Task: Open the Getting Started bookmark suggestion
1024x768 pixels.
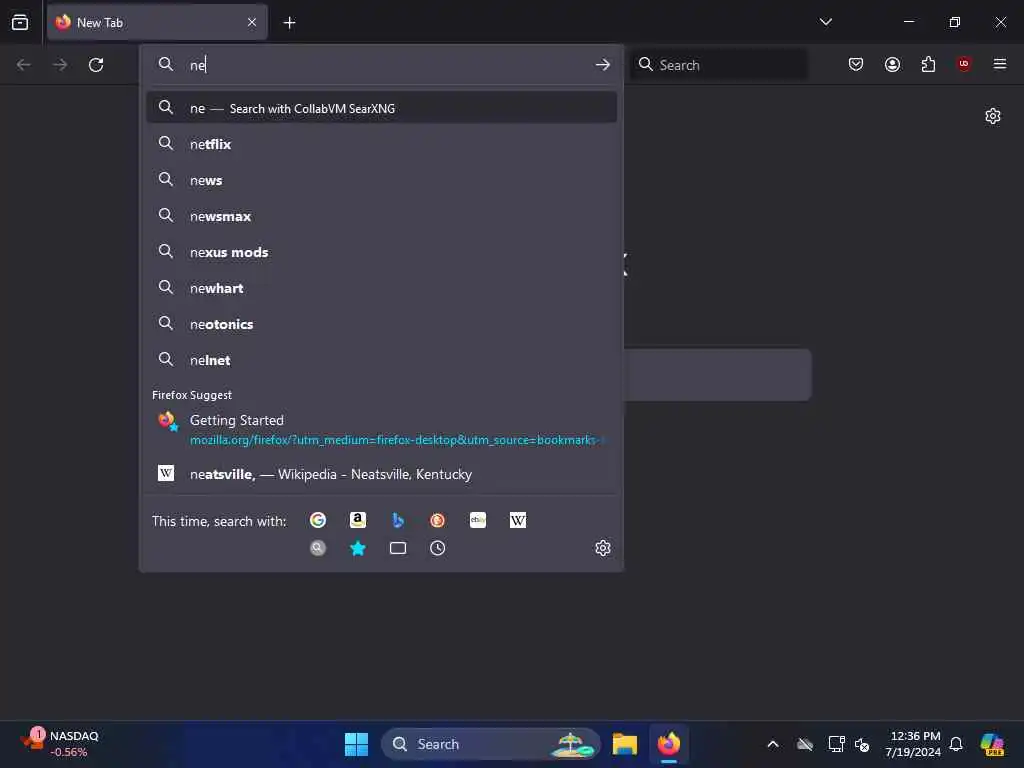Action: 381,429
